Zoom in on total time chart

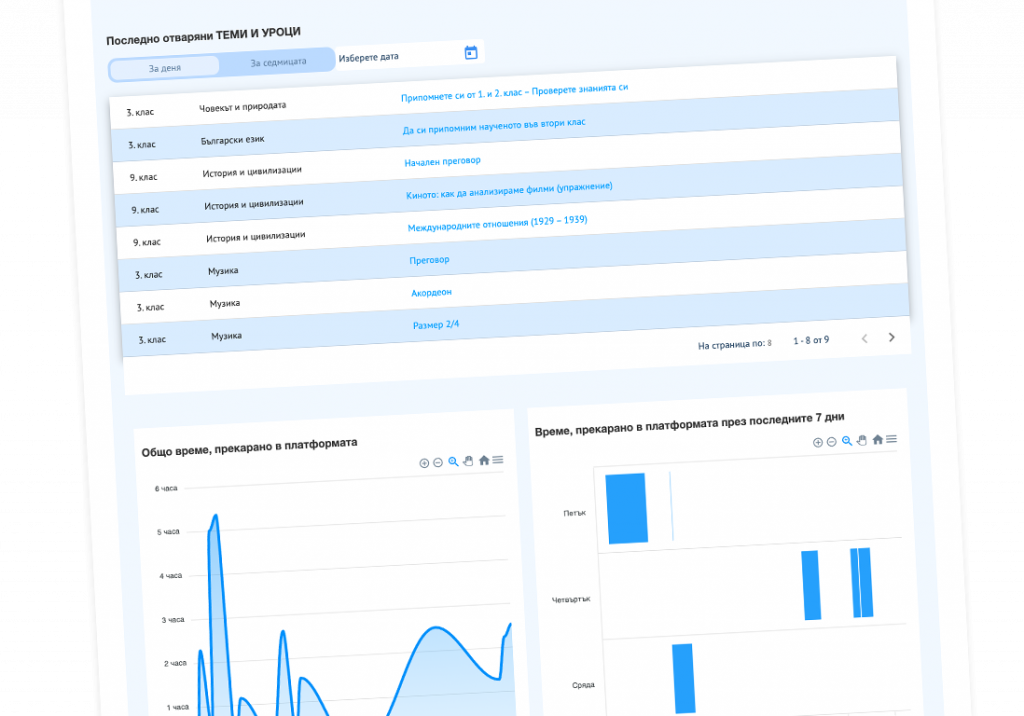(x=424, y=463)
